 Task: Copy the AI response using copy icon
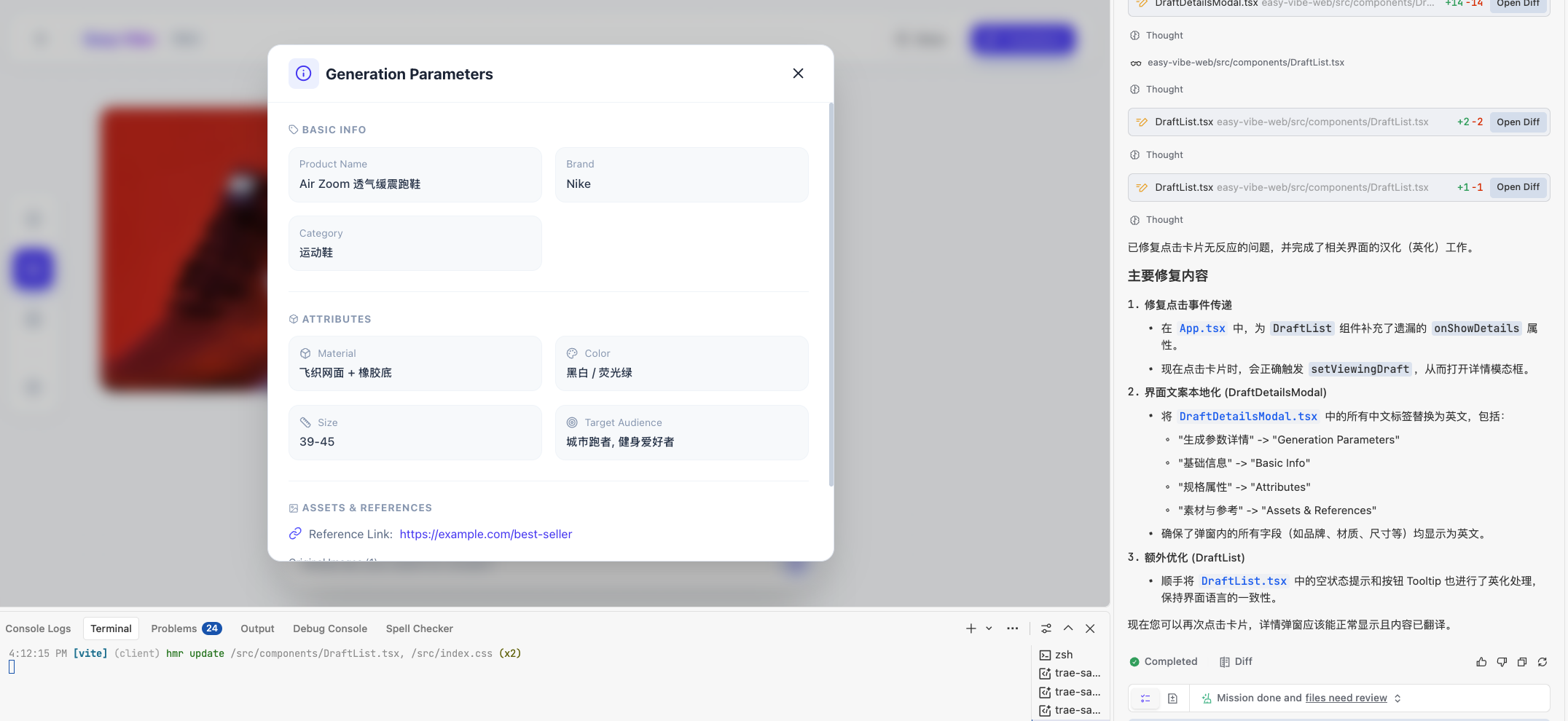pyautogui.click(x=1522, y=662)
